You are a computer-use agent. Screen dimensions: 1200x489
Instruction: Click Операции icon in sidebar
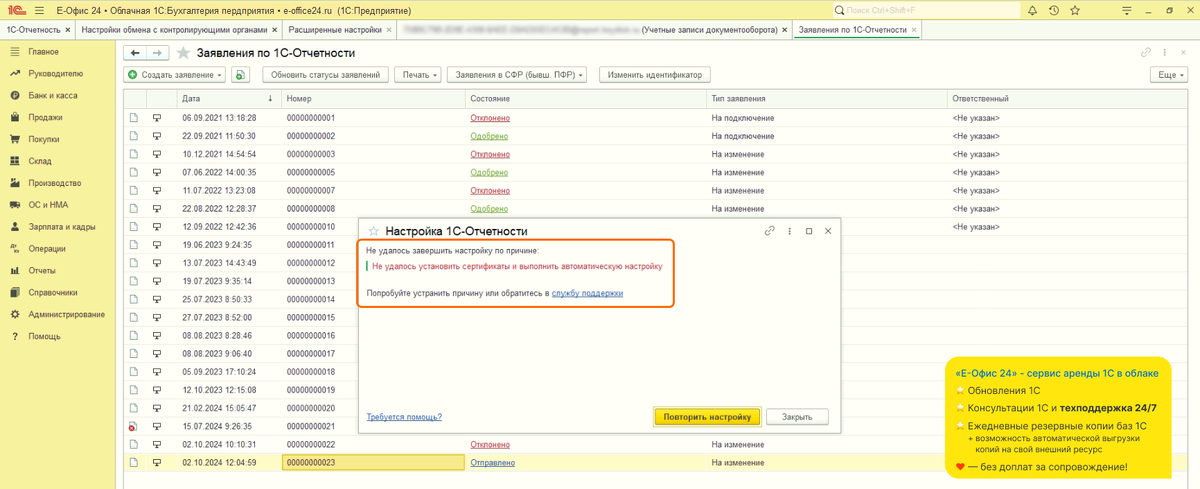pos(15,249)
